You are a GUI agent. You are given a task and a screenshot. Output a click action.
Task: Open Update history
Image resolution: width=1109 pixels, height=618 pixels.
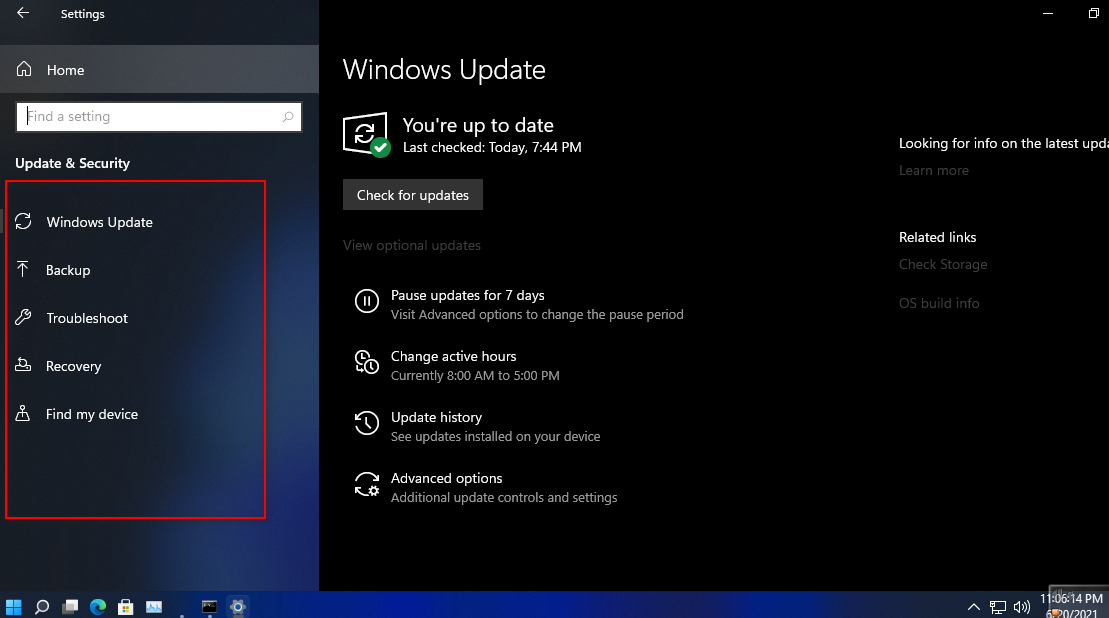point(436,417)
